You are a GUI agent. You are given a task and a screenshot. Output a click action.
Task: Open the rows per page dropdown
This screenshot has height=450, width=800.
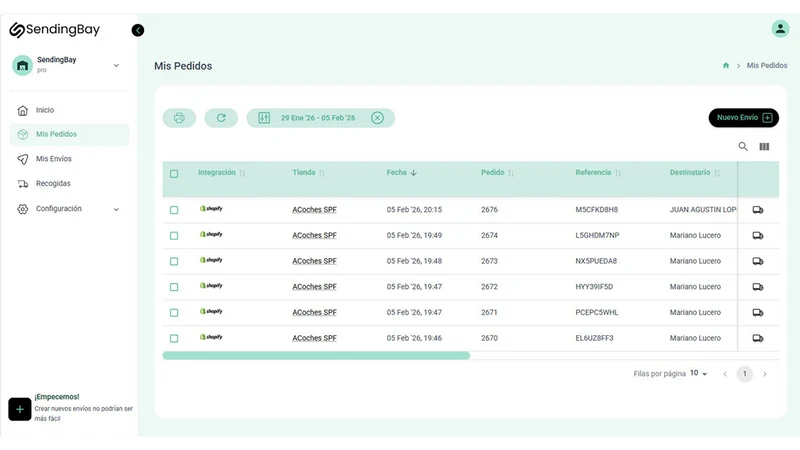(x=698, y=373)
